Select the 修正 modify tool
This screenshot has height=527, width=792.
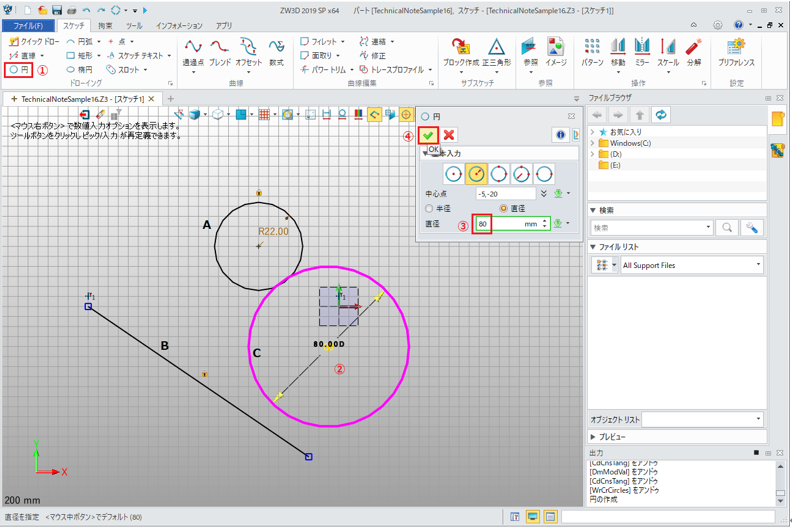373,56
